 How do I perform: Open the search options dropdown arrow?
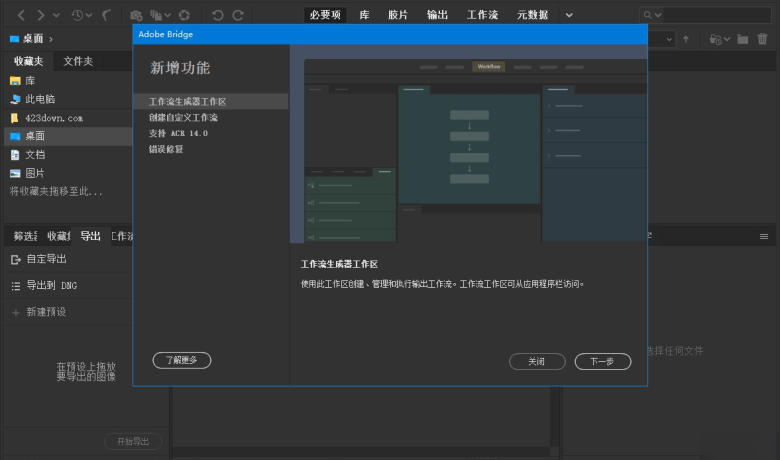[x=658, y=15]
